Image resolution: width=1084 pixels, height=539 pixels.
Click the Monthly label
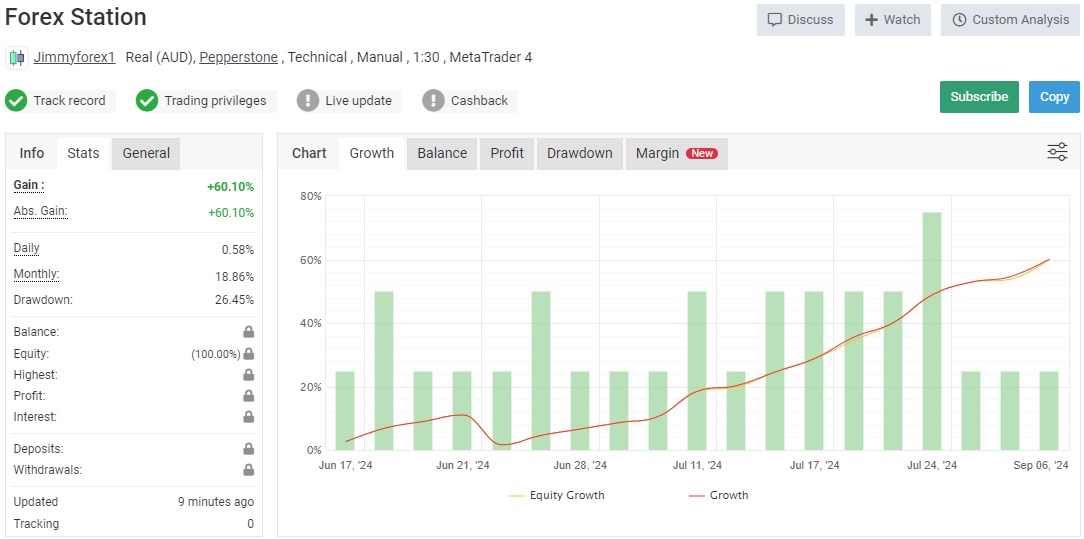click(x=37, y=274)
